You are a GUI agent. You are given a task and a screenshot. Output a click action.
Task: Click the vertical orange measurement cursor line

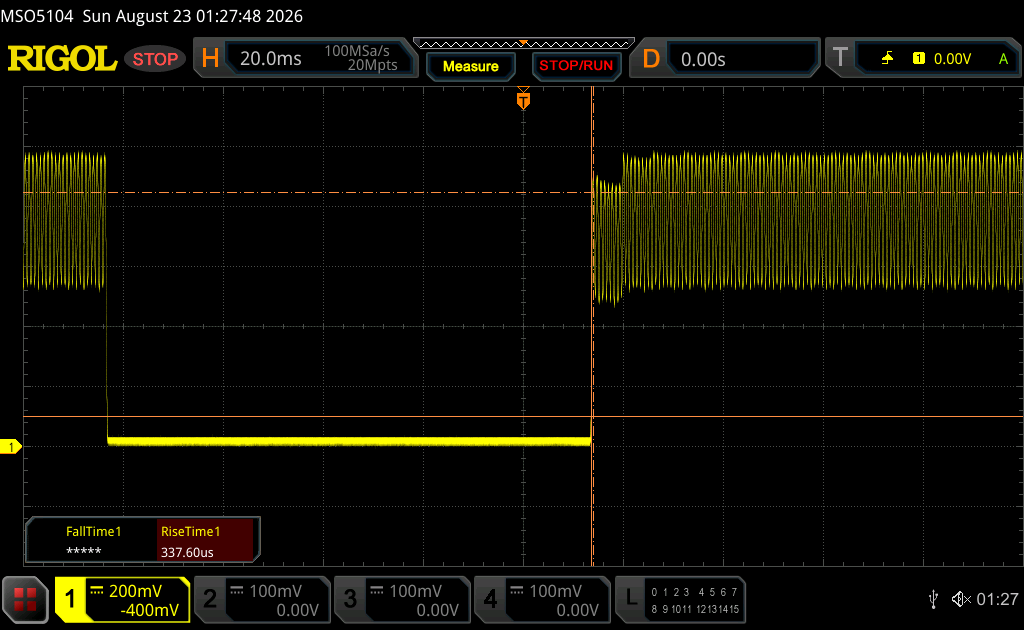592,326
